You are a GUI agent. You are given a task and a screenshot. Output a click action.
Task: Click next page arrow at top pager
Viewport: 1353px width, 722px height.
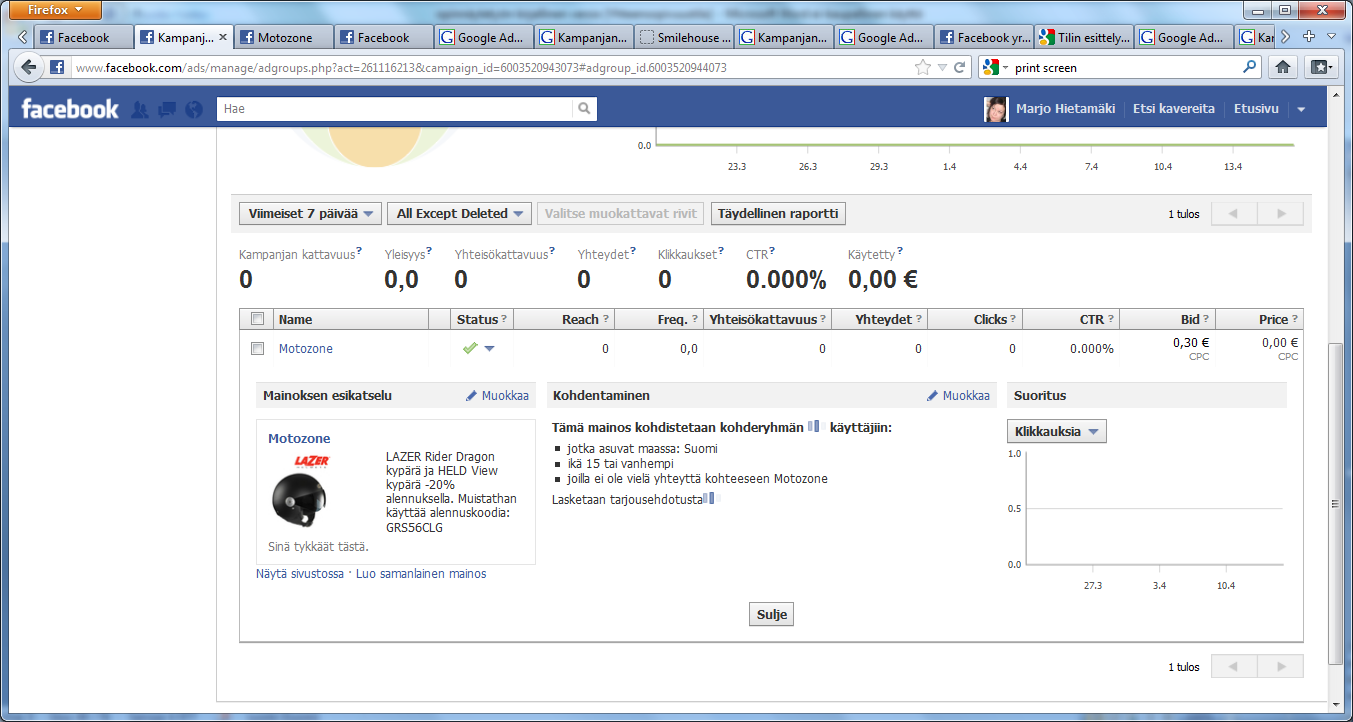tap(1280, 214)
